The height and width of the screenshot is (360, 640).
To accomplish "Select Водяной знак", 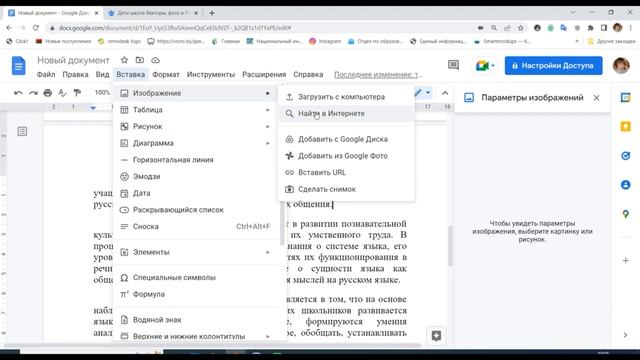I will pyautogui.click(x=196, y=320).
